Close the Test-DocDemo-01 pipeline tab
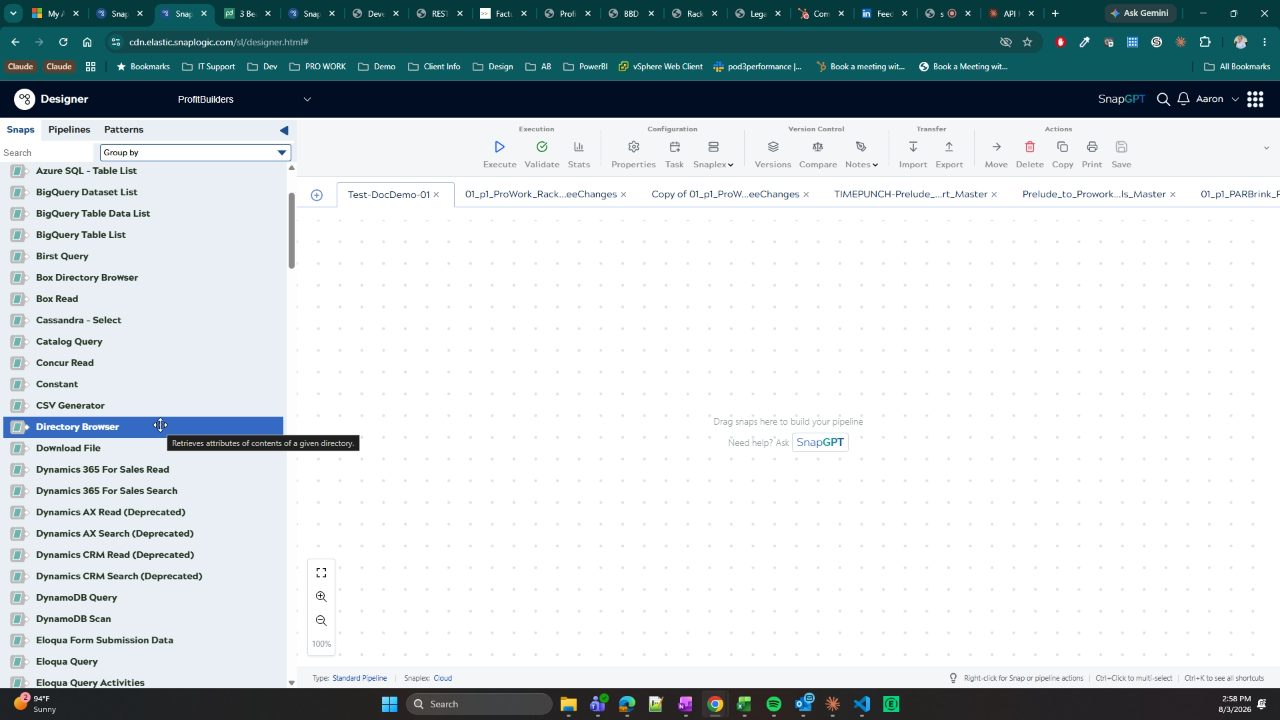Viewport: 1280px width, 720px height. (x=437, y=194)
